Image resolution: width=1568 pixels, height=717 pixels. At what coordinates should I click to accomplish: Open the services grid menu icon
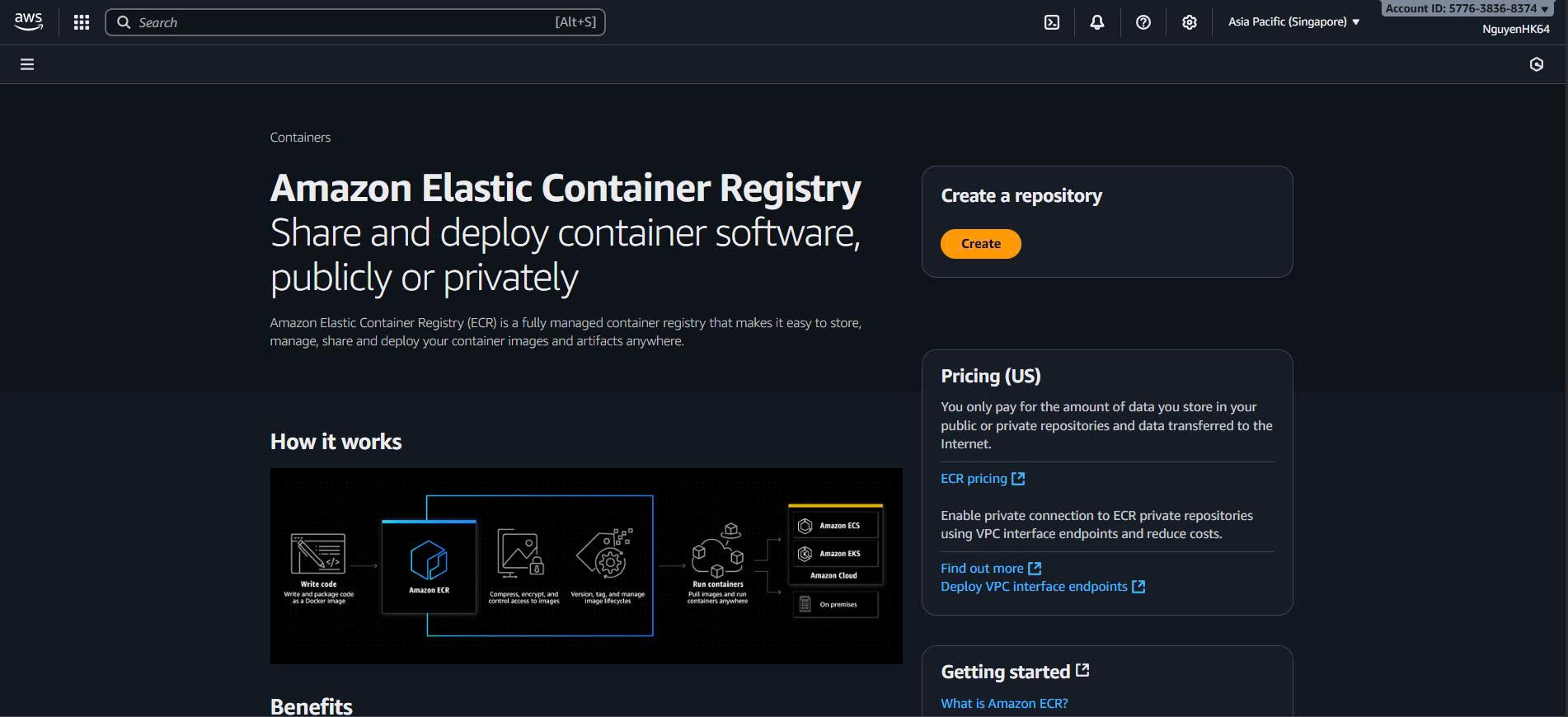pos(82,22)
